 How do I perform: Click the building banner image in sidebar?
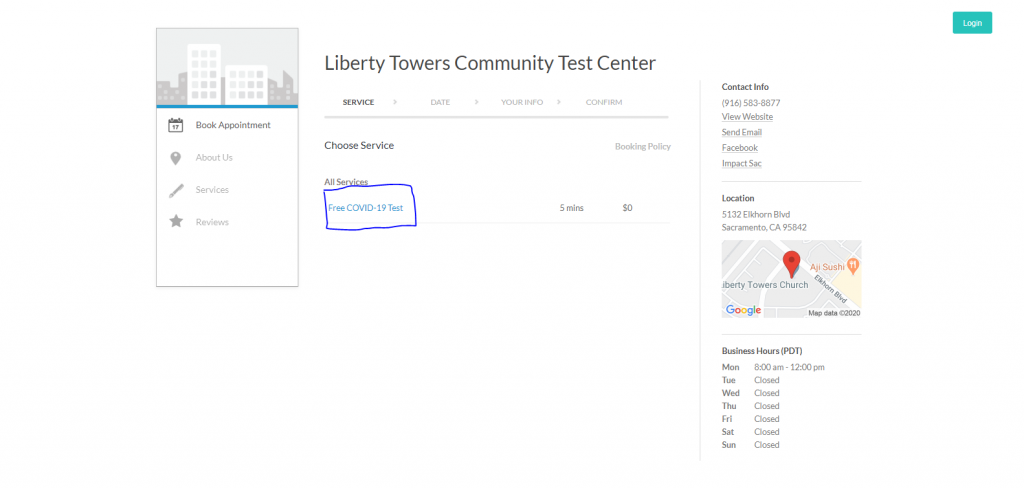(227, 67)
